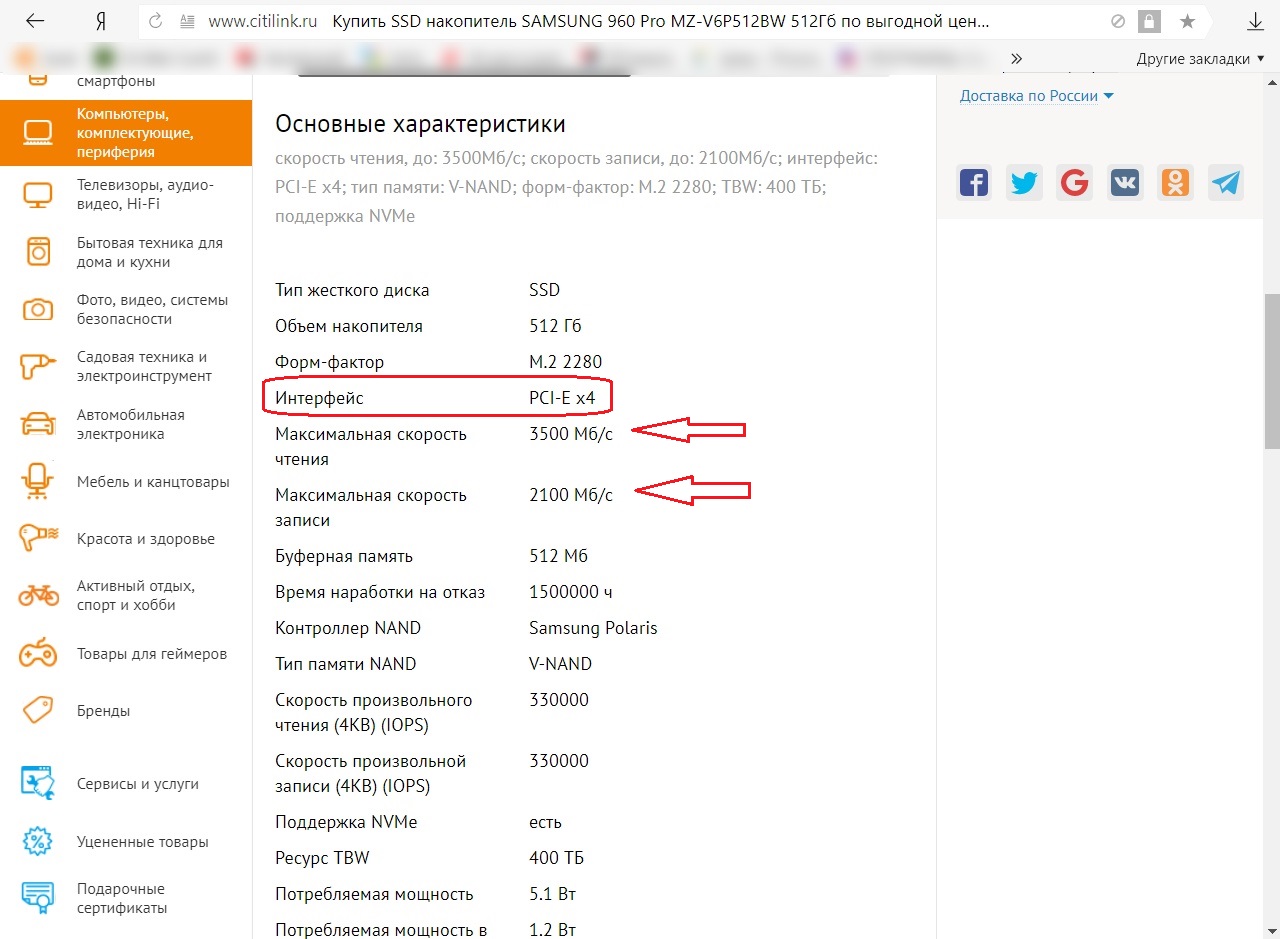Open the 'Телевизоры, аудио-видео, Hi-Fi' menu label
1280x939 pixels.
click(145, 195)
